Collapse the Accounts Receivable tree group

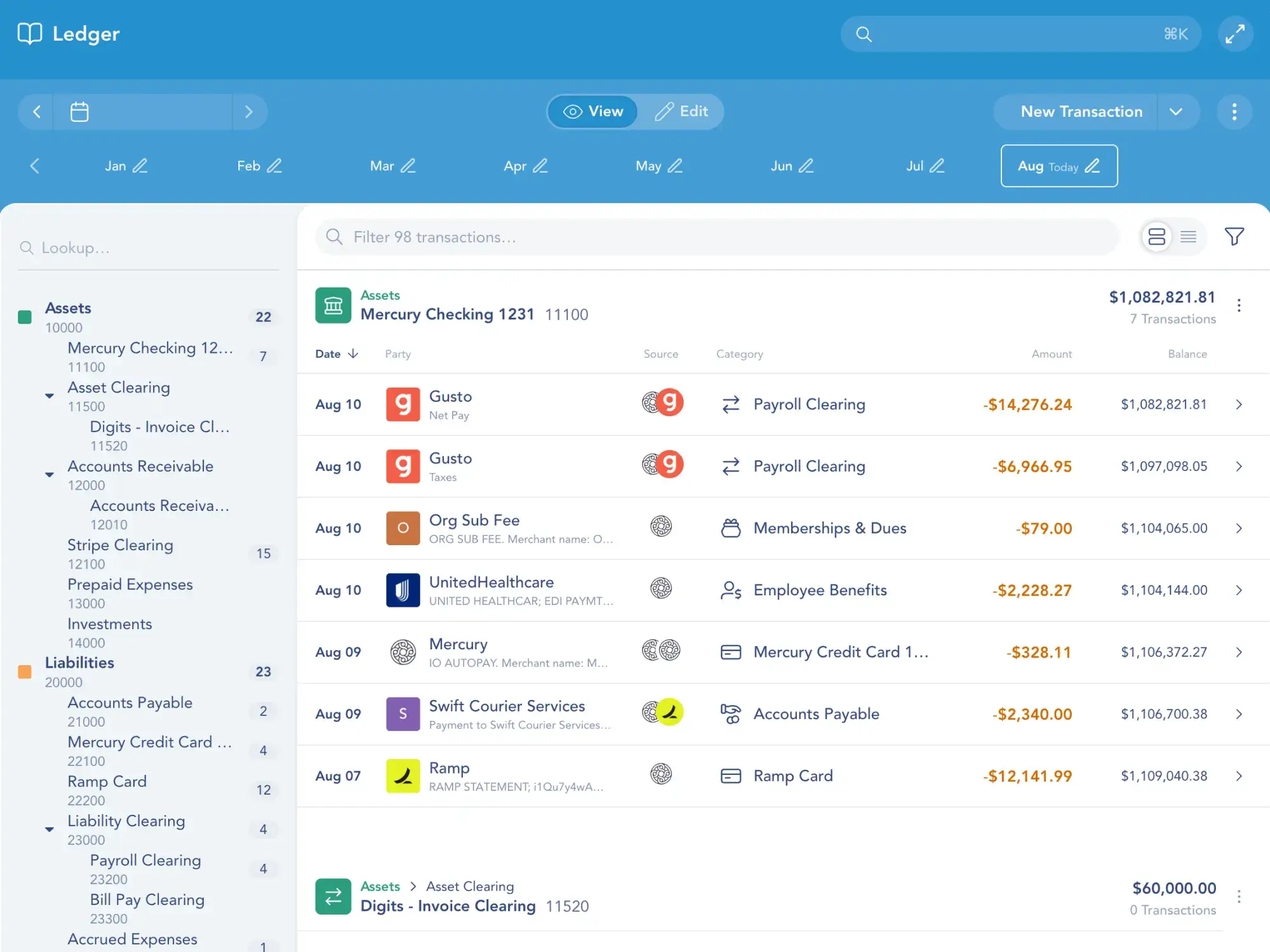click(x=50, y=475)
